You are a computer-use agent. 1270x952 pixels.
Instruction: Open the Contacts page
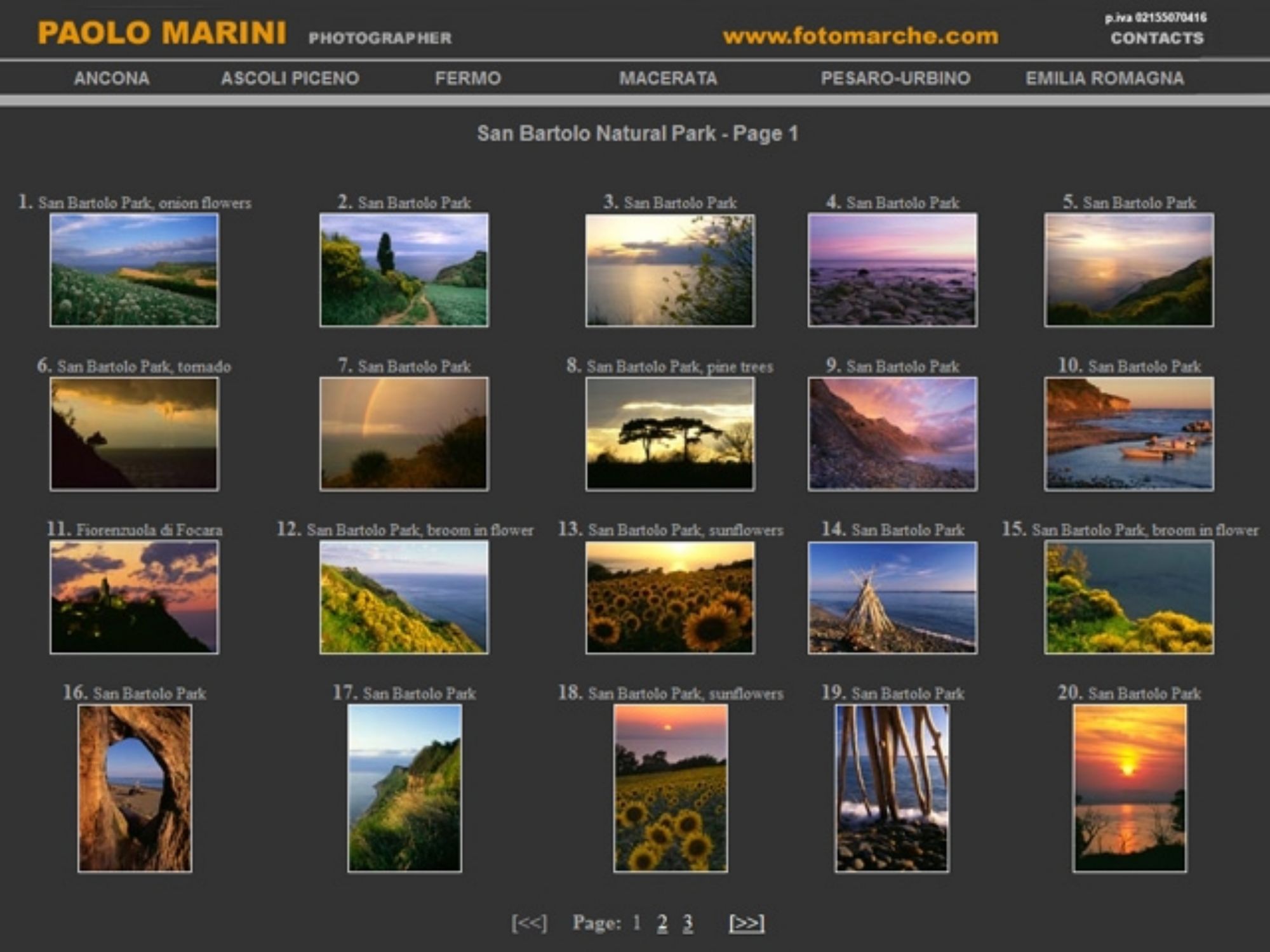pyautogui.click(x=1156, y=39)
